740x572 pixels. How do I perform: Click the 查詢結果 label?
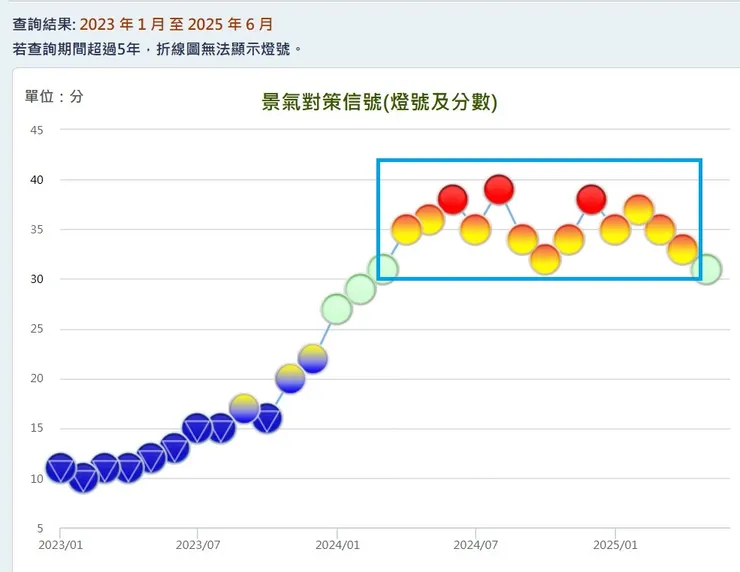[43, 24]
